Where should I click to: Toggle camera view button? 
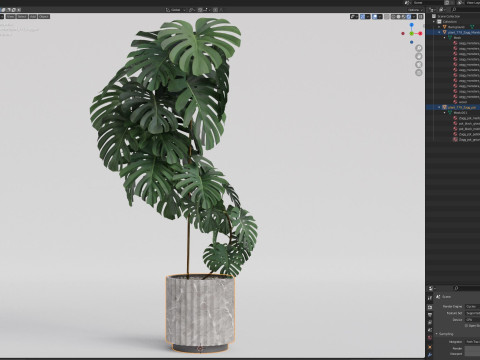pos(419,65)
